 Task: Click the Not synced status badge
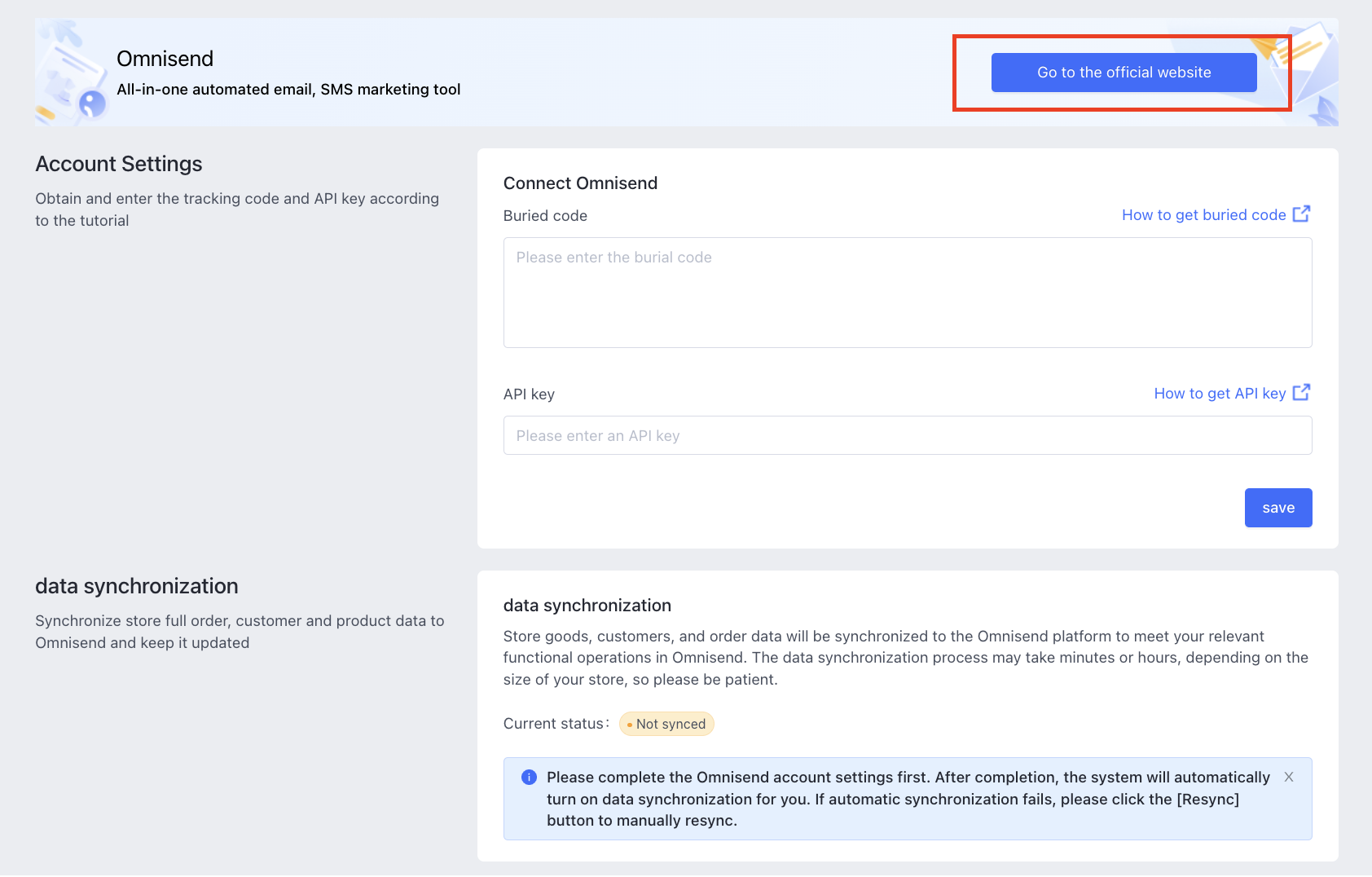[666, 724]
